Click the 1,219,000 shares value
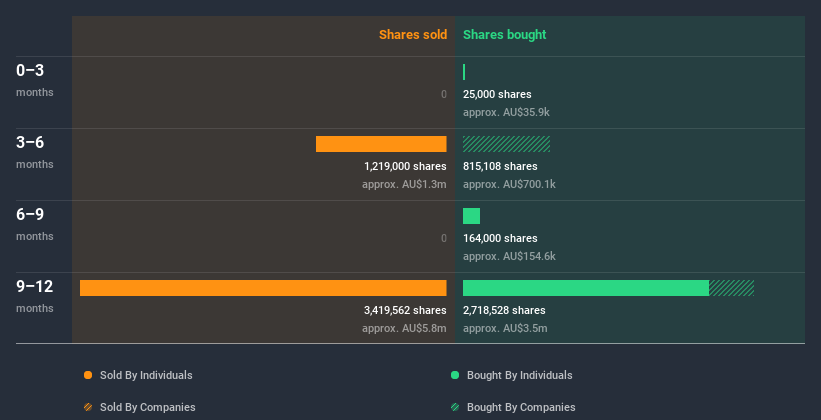This screenshot has width=821, height=420. (405, 166)
